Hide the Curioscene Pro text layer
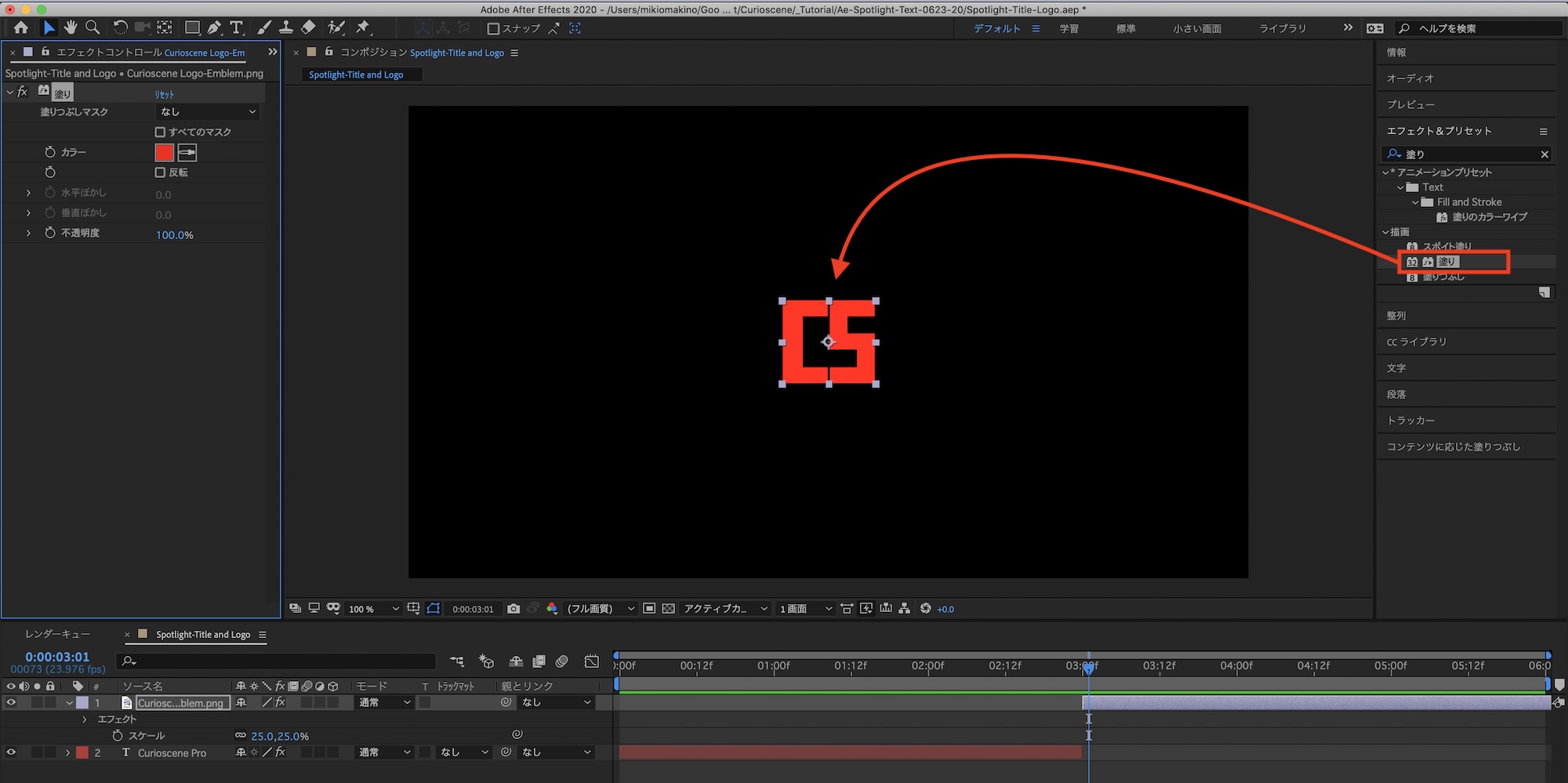Image resolution: width=1568 pixels, height=783 pixels. click(x=11, y=752)
